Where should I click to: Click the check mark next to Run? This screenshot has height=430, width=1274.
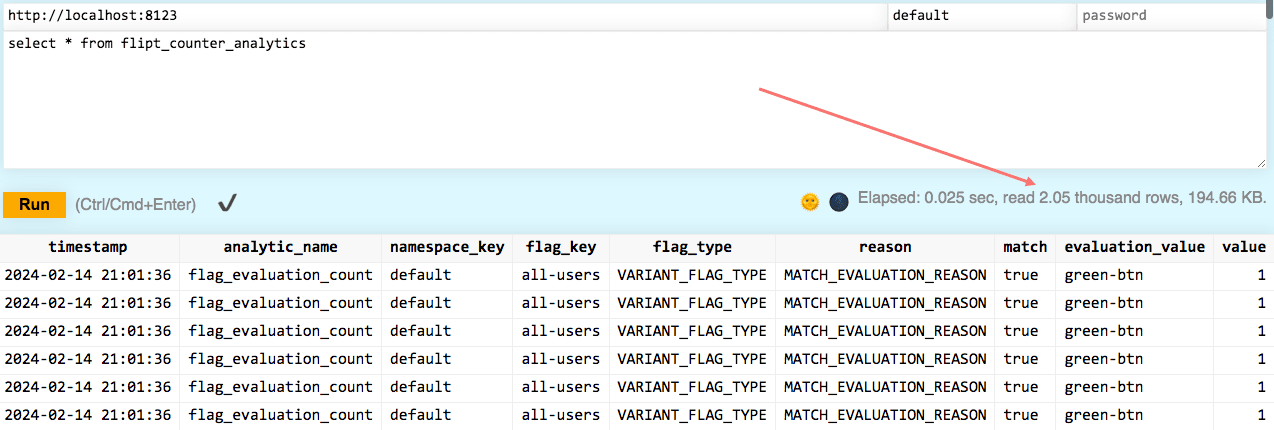pos(227,204)
